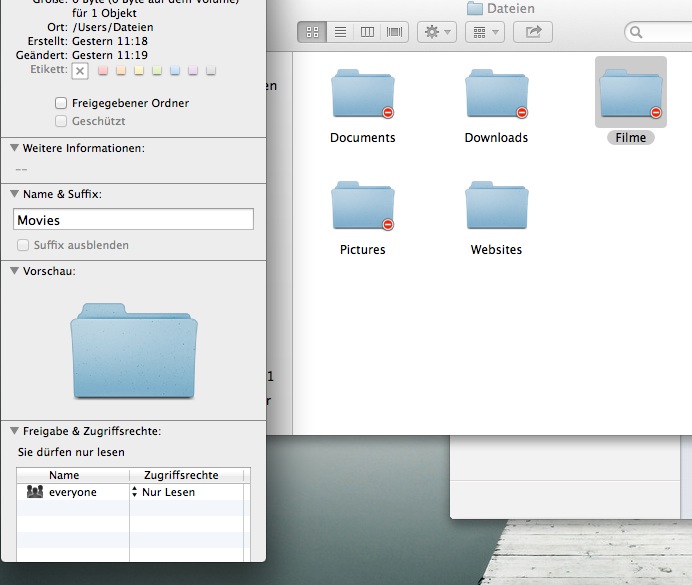Switch Finder to icon view

(312, 32)
